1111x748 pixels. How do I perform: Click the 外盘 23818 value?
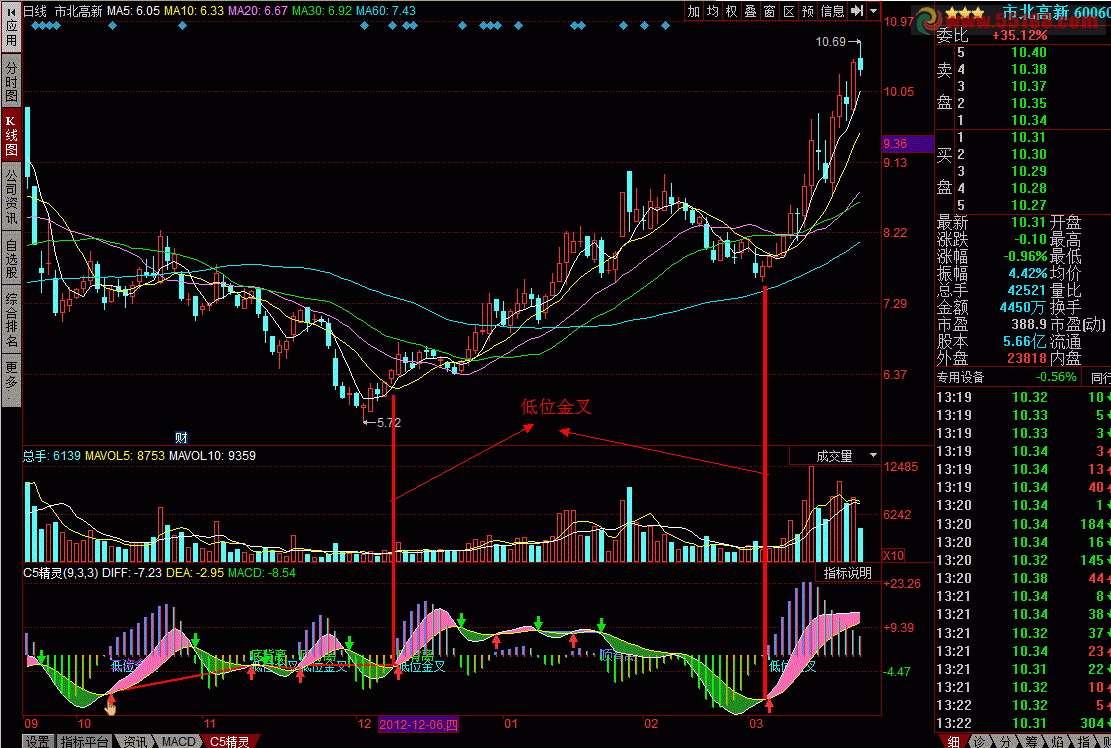[1027, 358]
